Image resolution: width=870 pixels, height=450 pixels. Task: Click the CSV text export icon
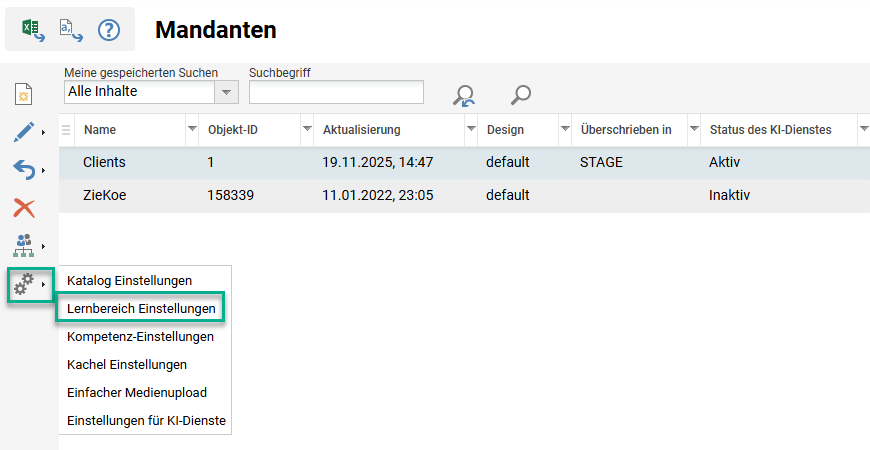pos(71,29)
